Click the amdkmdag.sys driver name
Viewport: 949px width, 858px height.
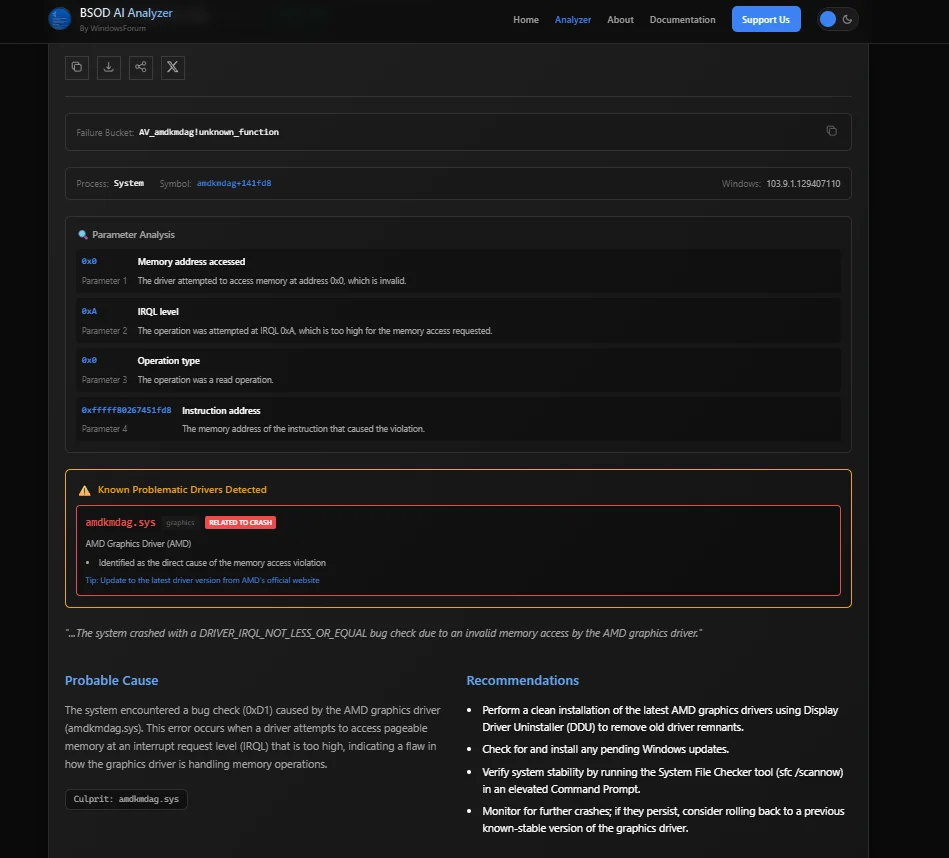[x=120, y=522]
